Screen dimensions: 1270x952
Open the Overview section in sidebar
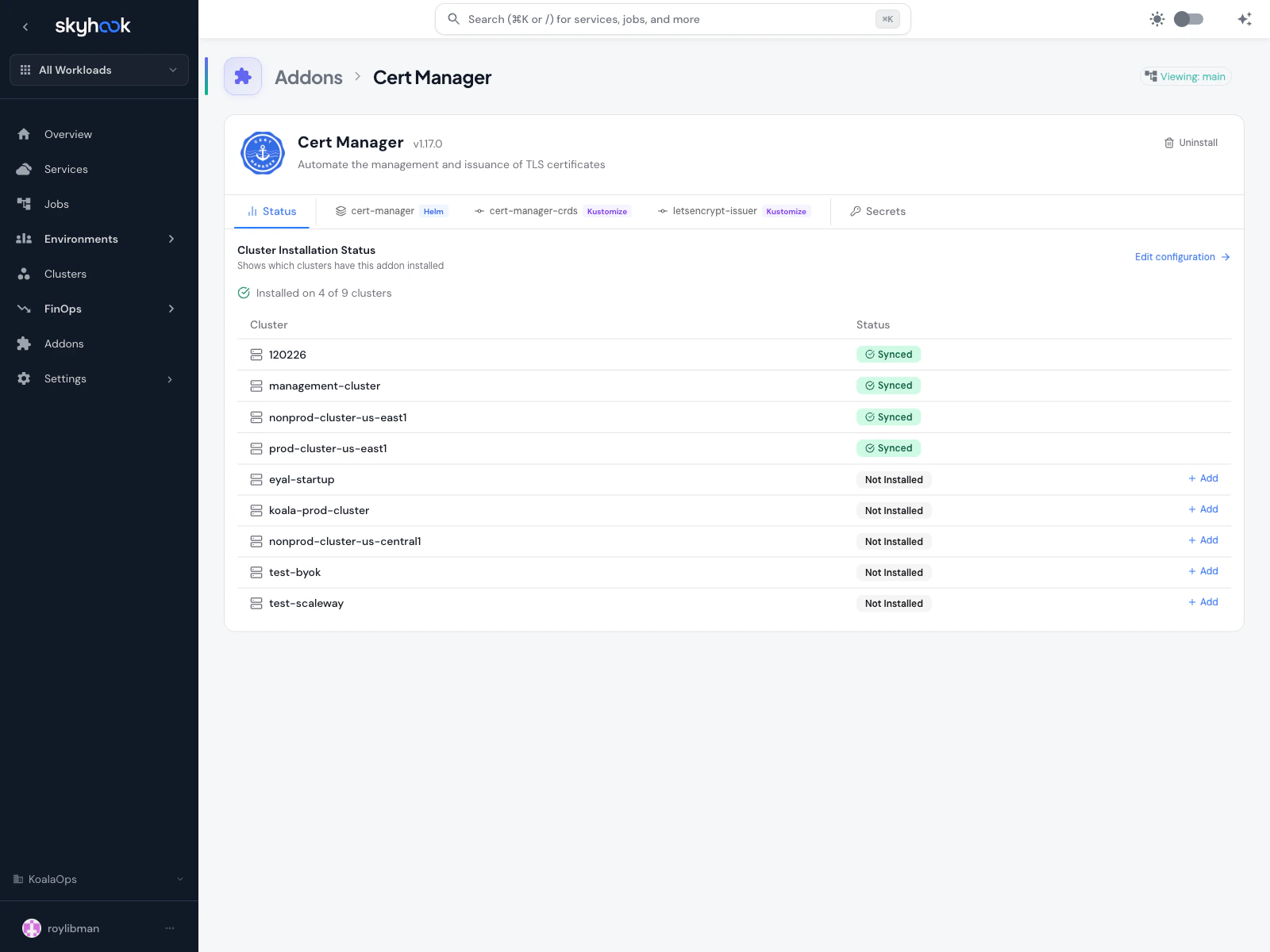67,134
